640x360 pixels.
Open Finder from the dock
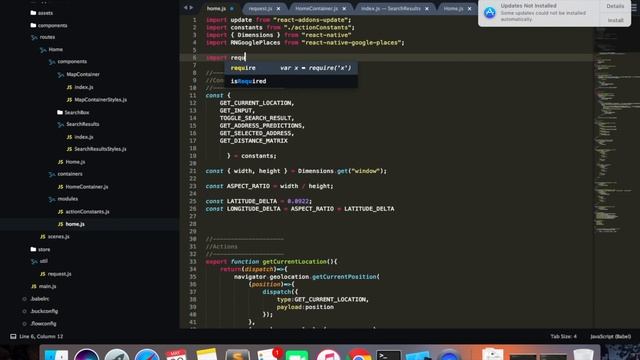point(56,355)
